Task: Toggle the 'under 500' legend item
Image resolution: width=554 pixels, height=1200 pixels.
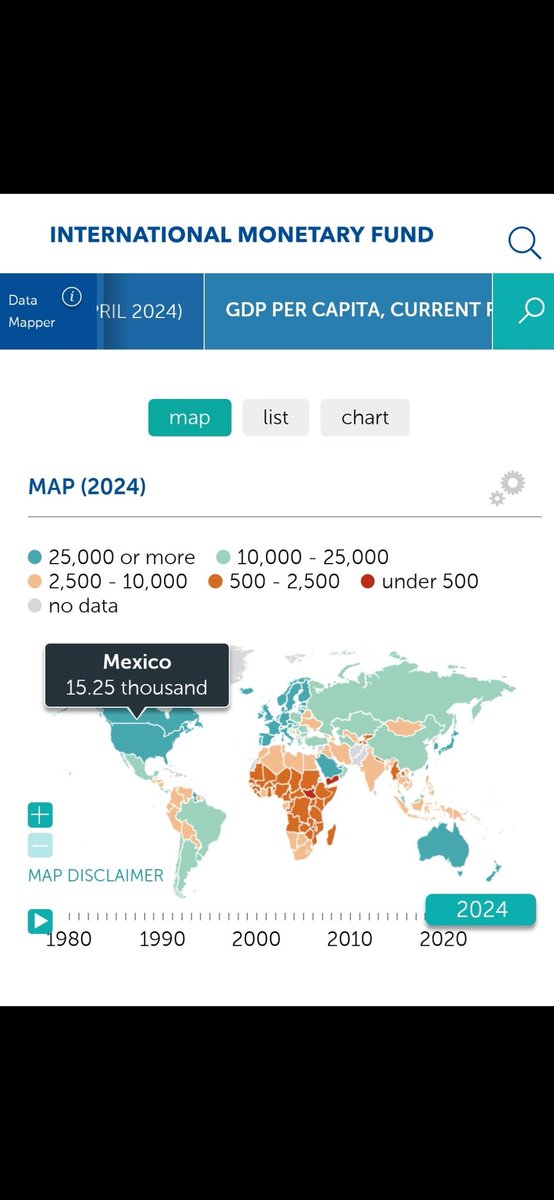Action: 420,581
